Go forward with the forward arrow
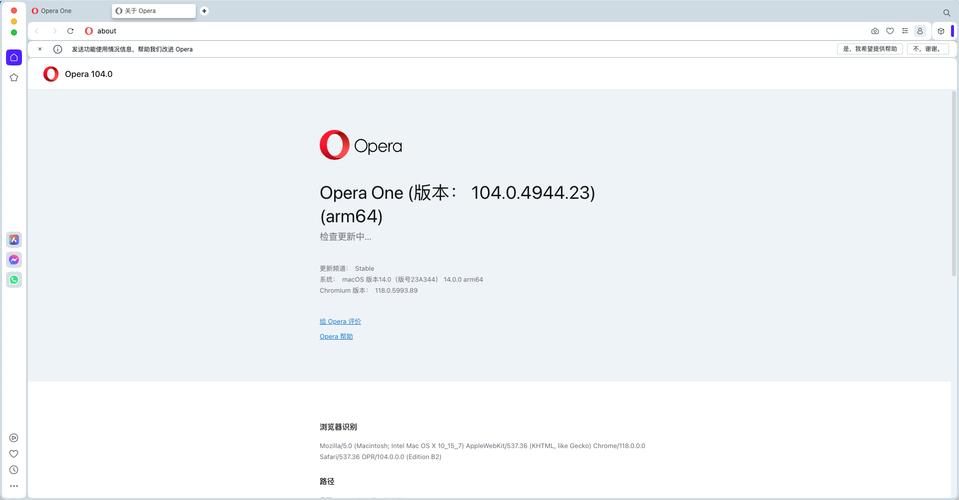959x500 pixels. pyautogui.click(x=54, y=31)
